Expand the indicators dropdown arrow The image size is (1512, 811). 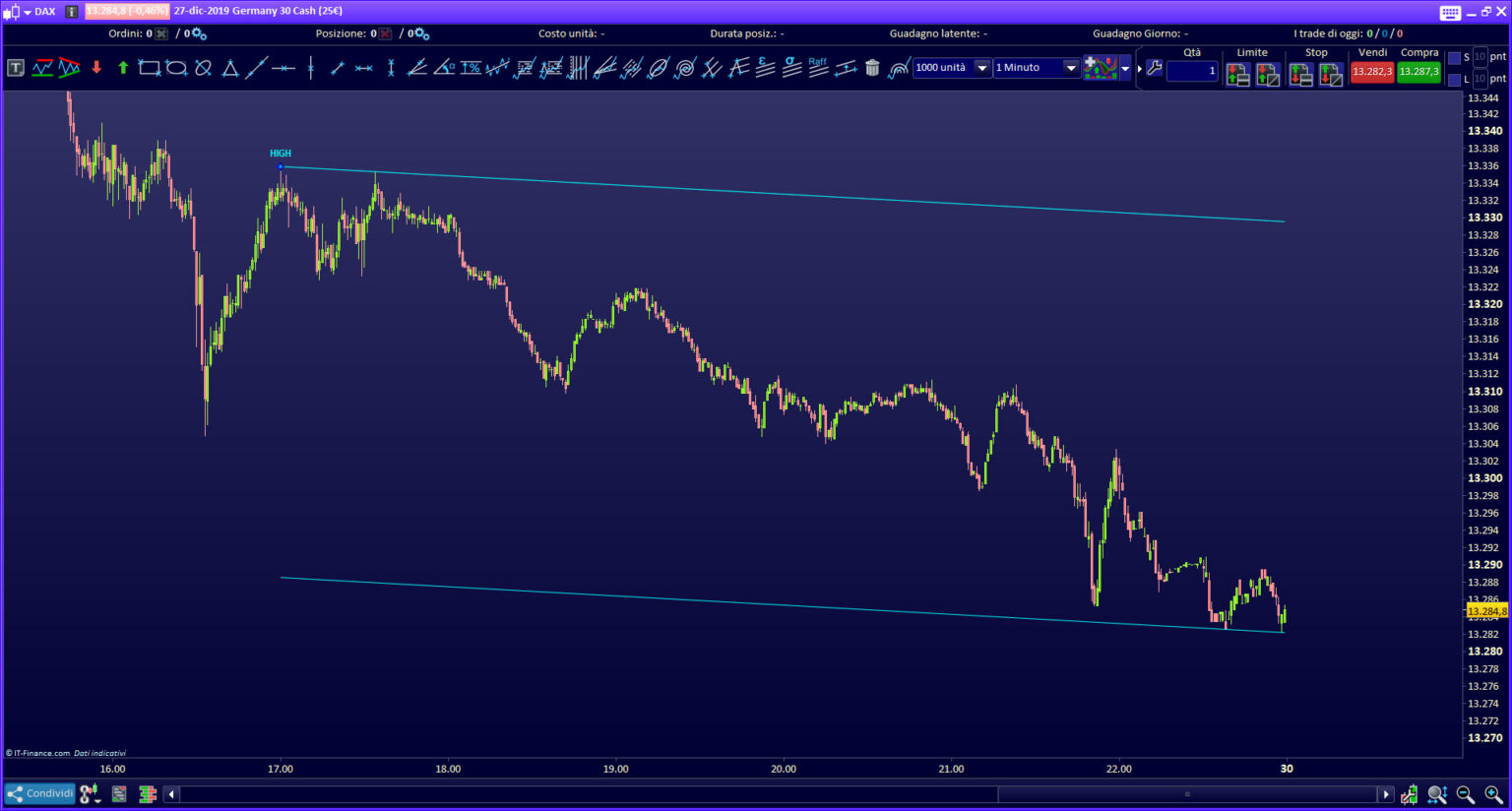1125,68
